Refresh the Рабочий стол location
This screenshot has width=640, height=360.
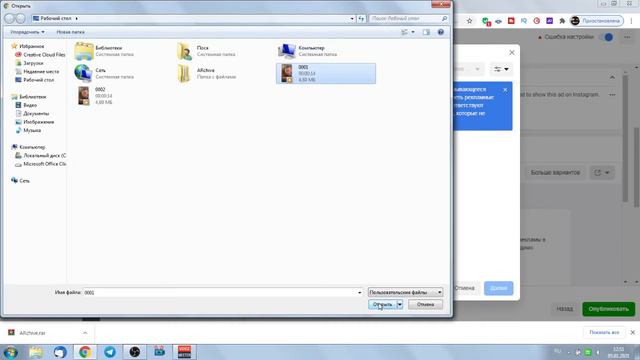(x=361, y=18)
